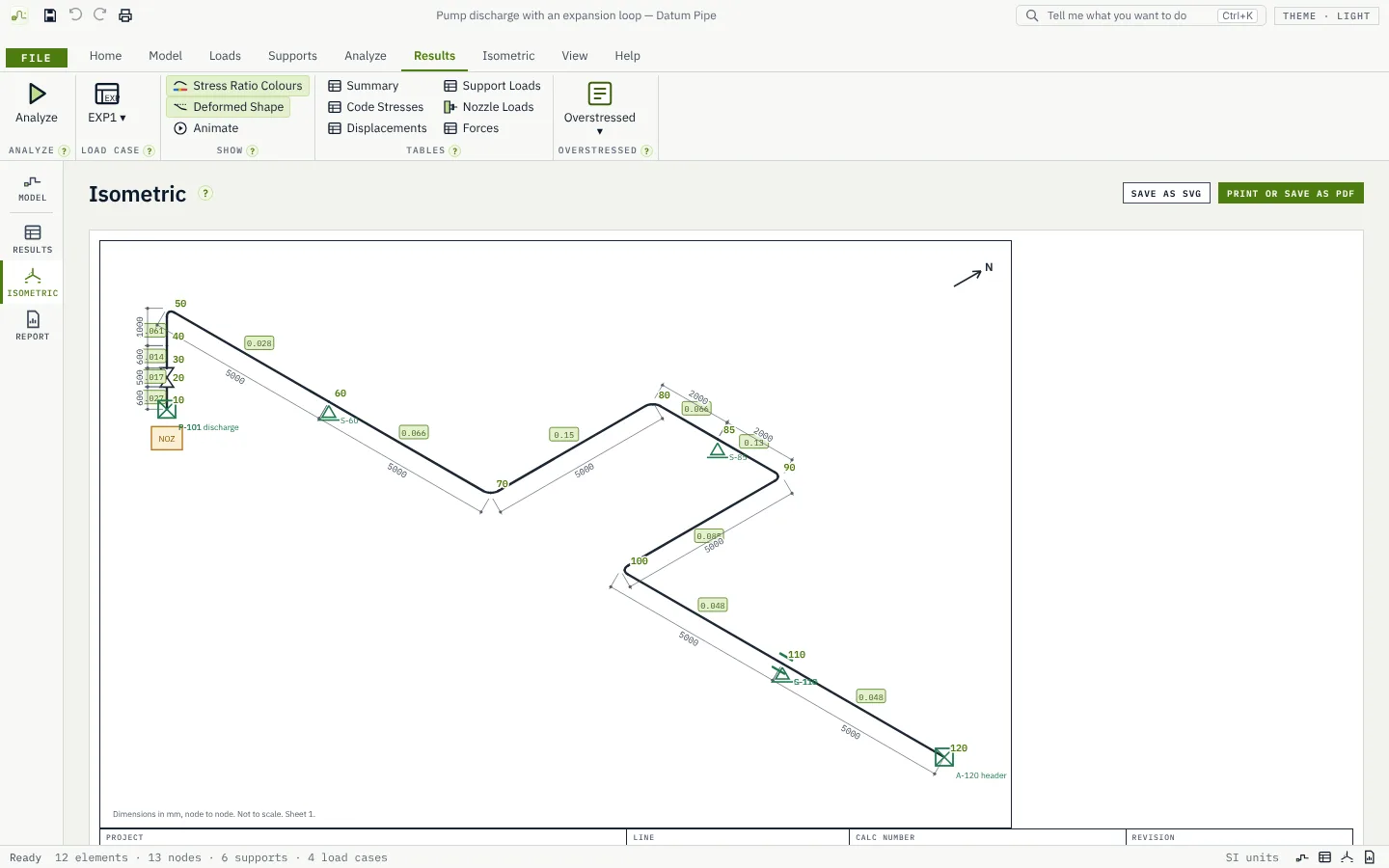
Task: Open the Nozzle Loads table
Action: tap(489, 107)
